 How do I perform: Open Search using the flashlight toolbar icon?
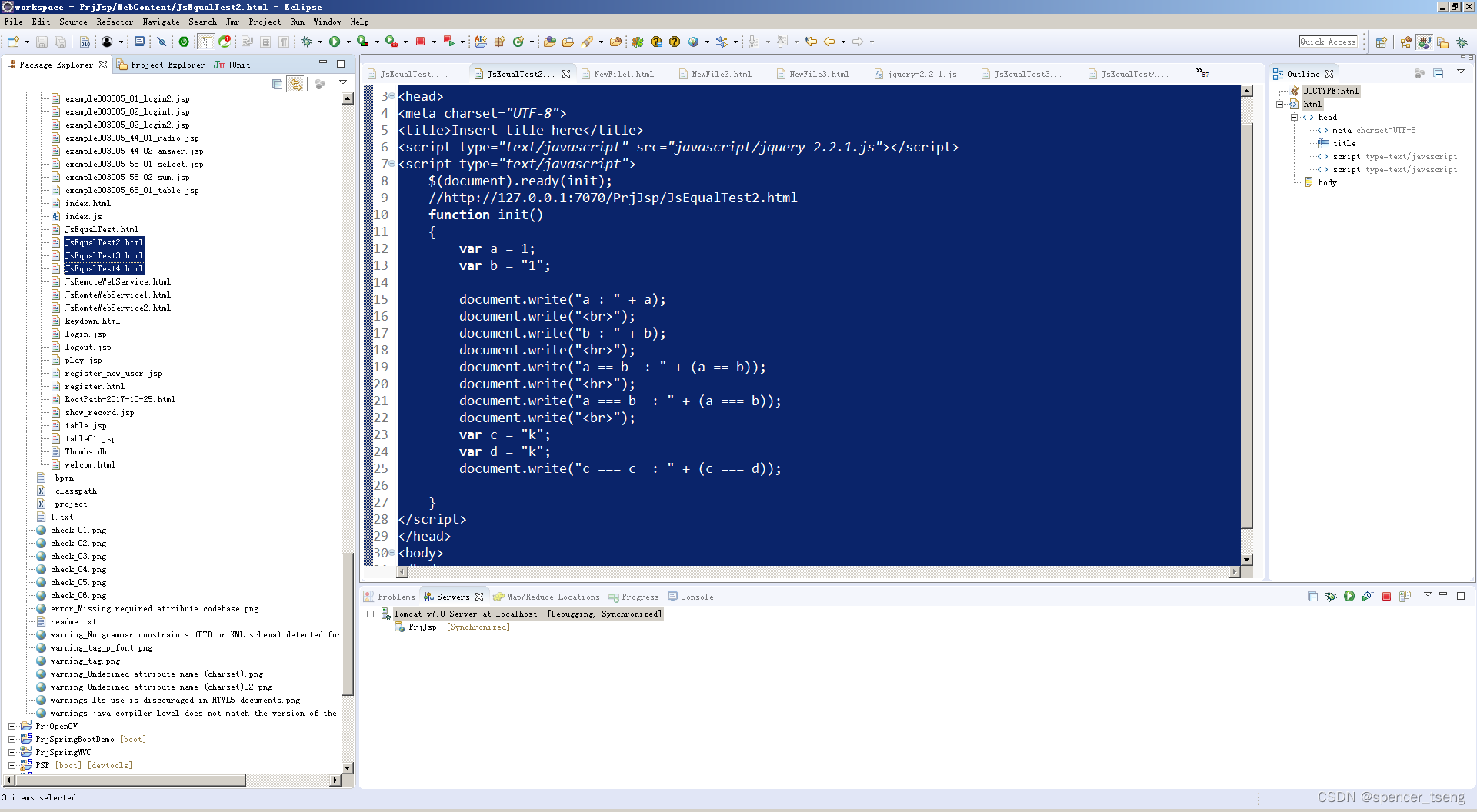point(585,42)
